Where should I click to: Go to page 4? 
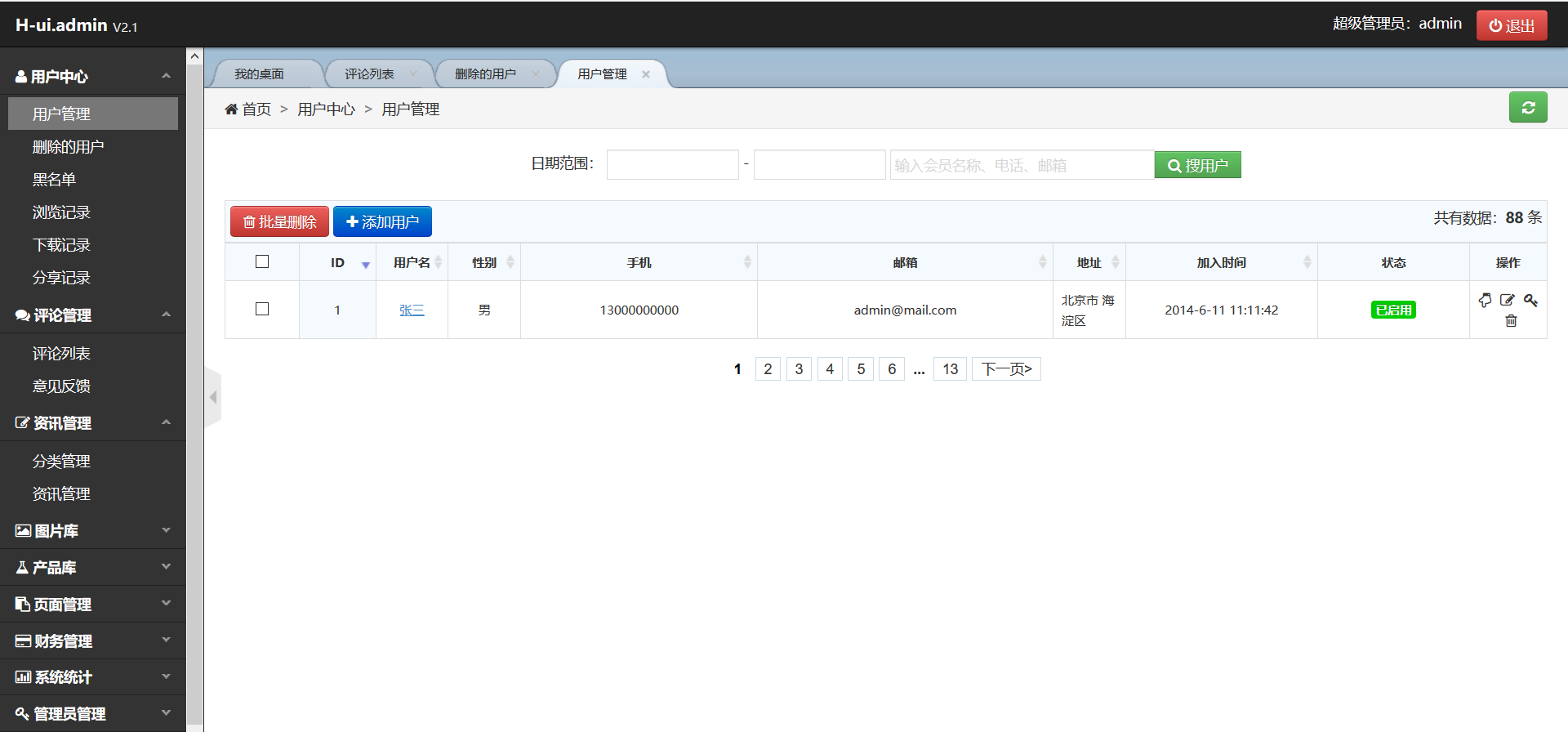[x=830, y=369]
